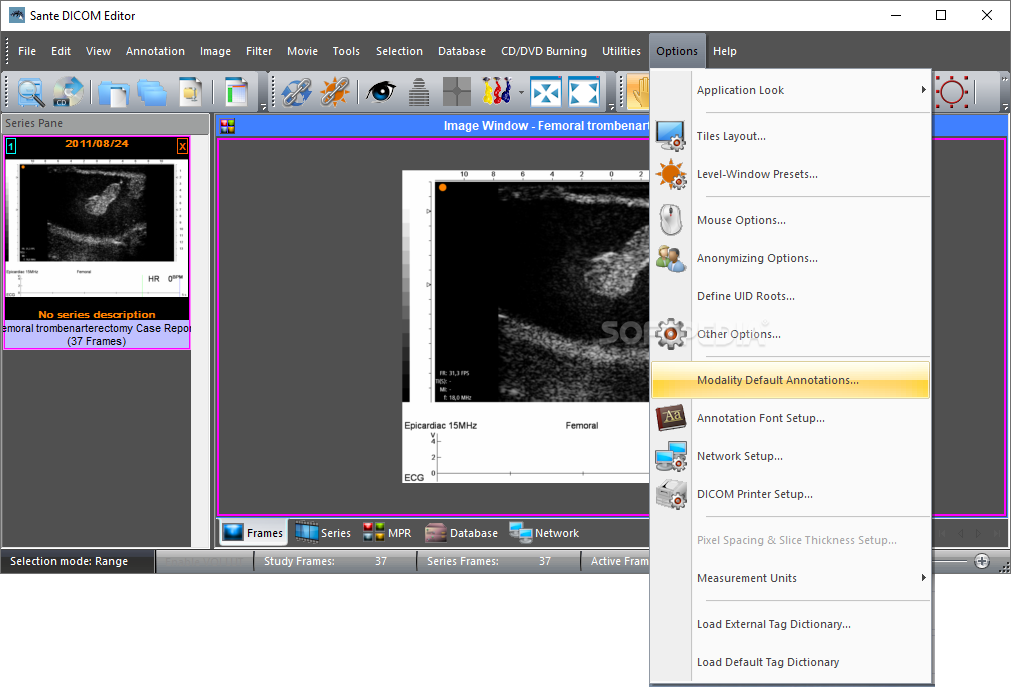Click the zoom plus button in status bar
1011x687 pixels.
click(x=981, y=561)
